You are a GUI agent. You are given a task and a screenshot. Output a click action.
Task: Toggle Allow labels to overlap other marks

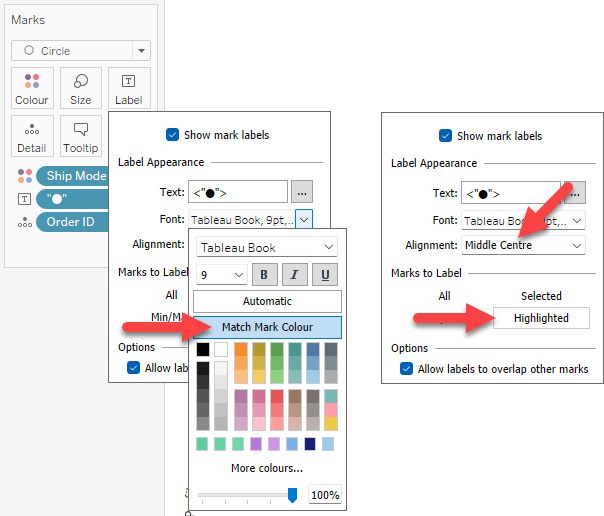click(x=407, y=369)
